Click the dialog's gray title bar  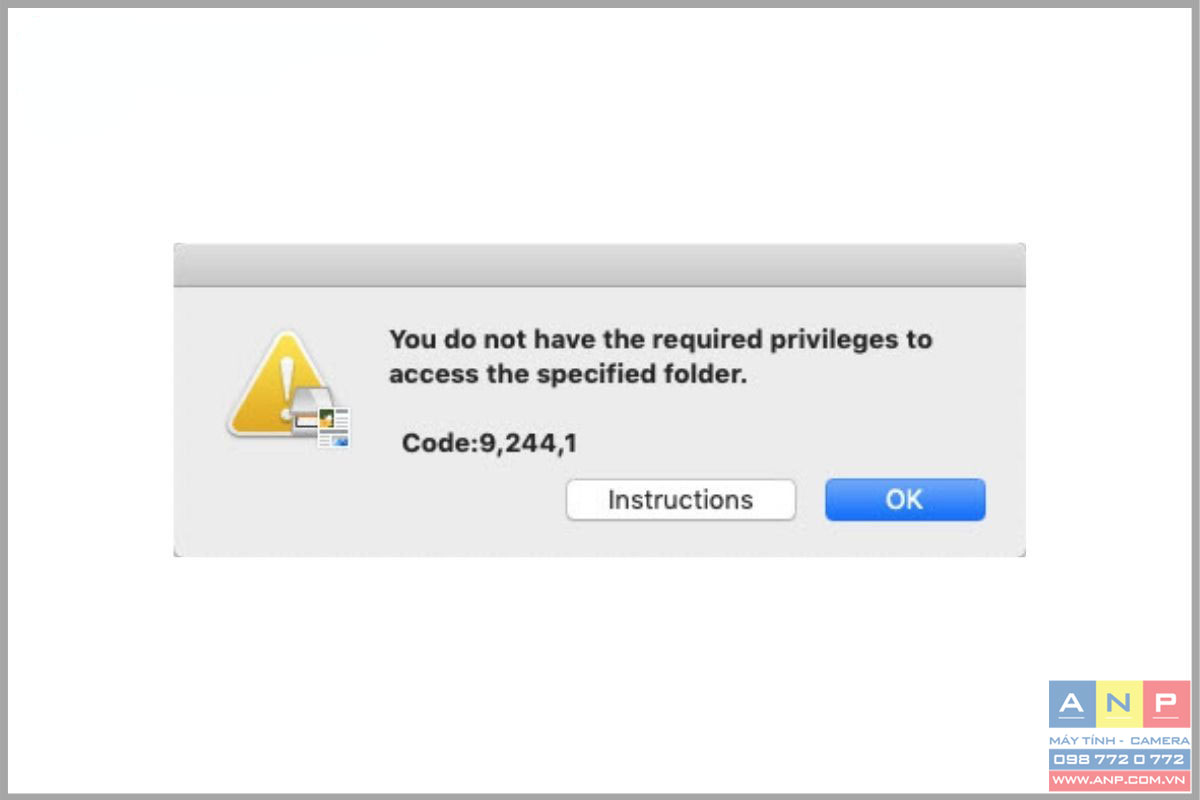point(599,265)
